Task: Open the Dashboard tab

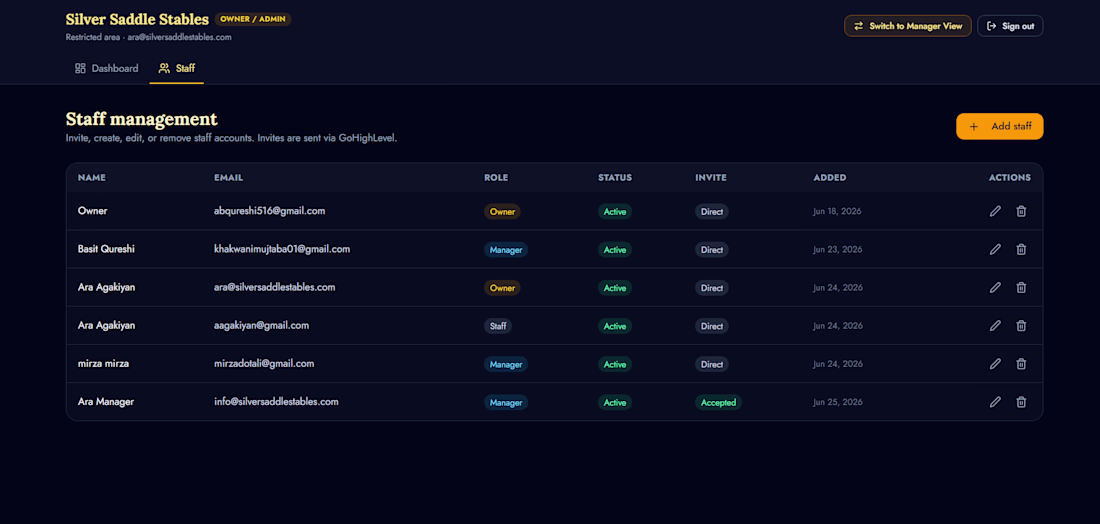Action: (107, 69)
